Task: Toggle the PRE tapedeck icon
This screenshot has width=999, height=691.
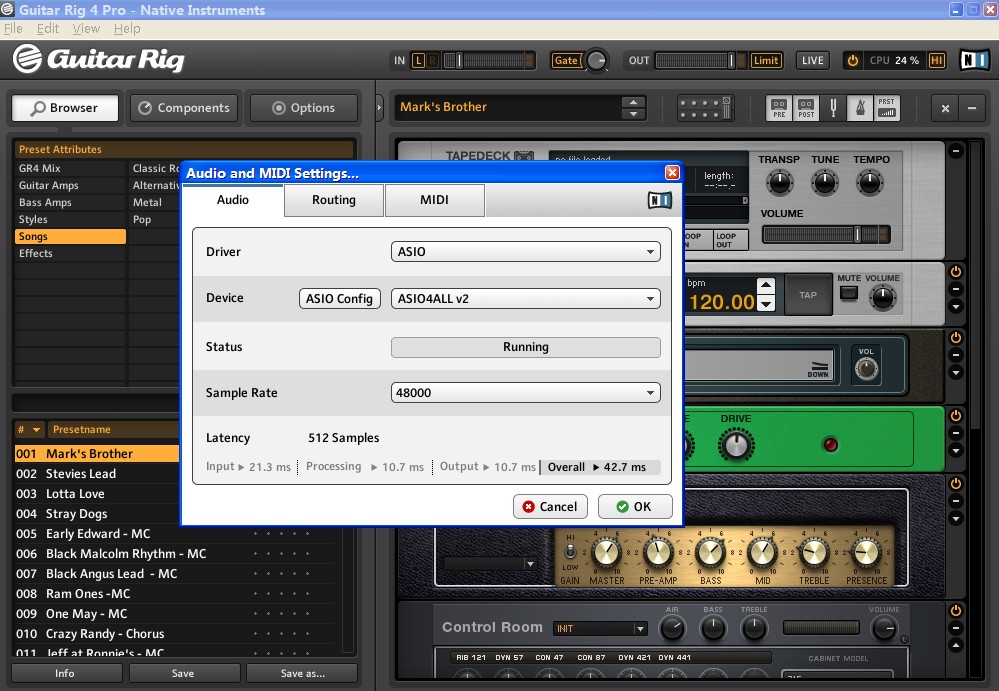Action: coord(779,108)
